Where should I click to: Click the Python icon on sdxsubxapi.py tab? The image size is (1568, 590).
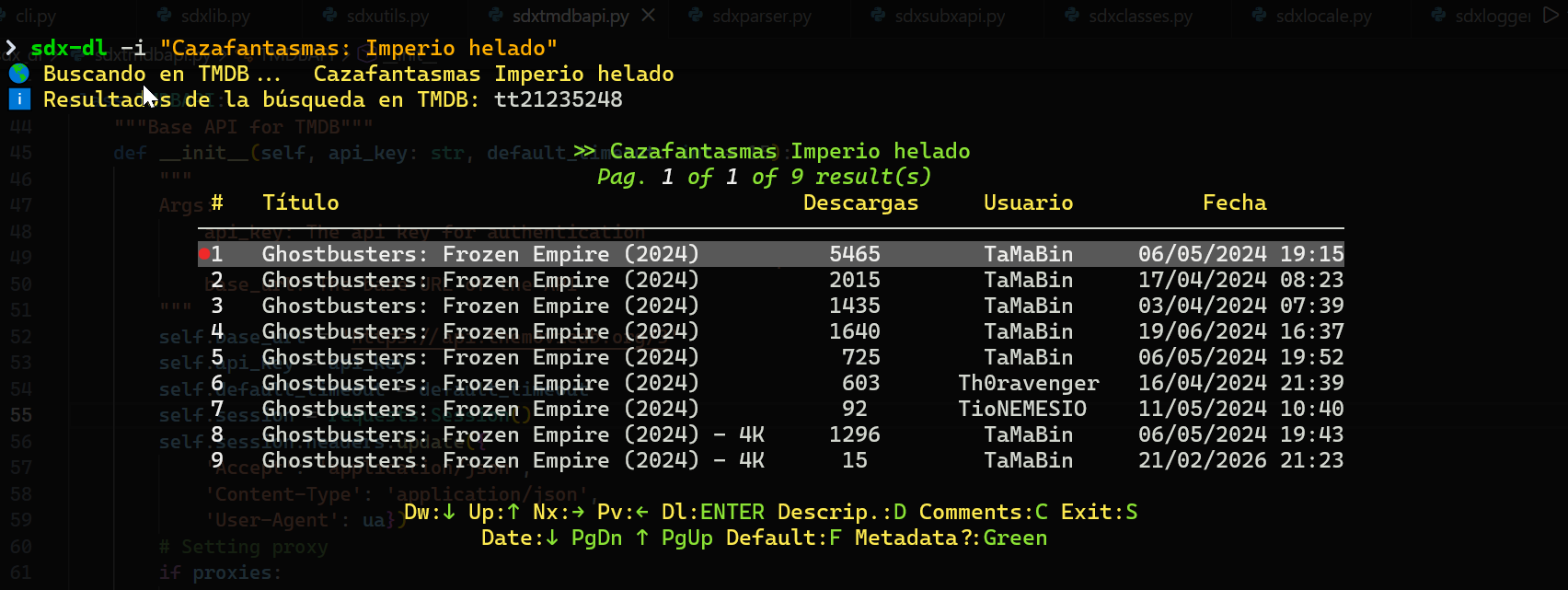pyautogui.click(x=879, y=16)
